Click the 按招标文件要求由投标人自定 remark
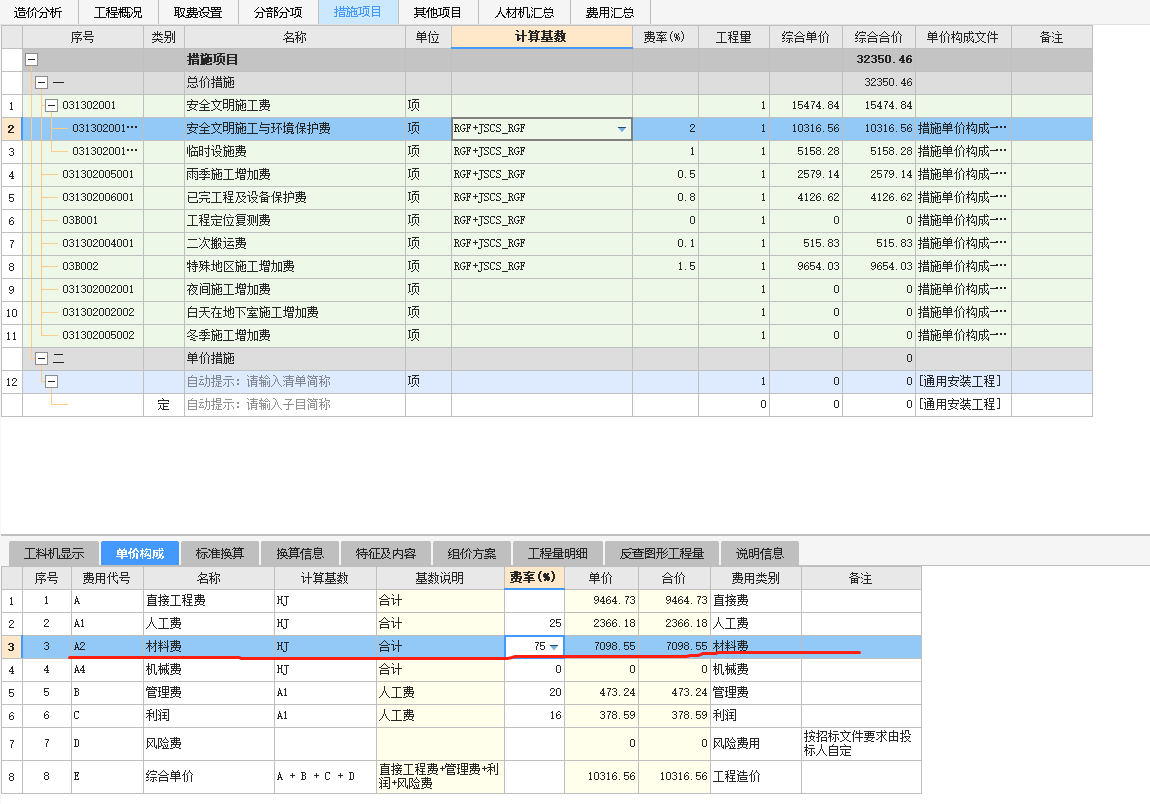 pyautogui.click(x=860, y=744)
